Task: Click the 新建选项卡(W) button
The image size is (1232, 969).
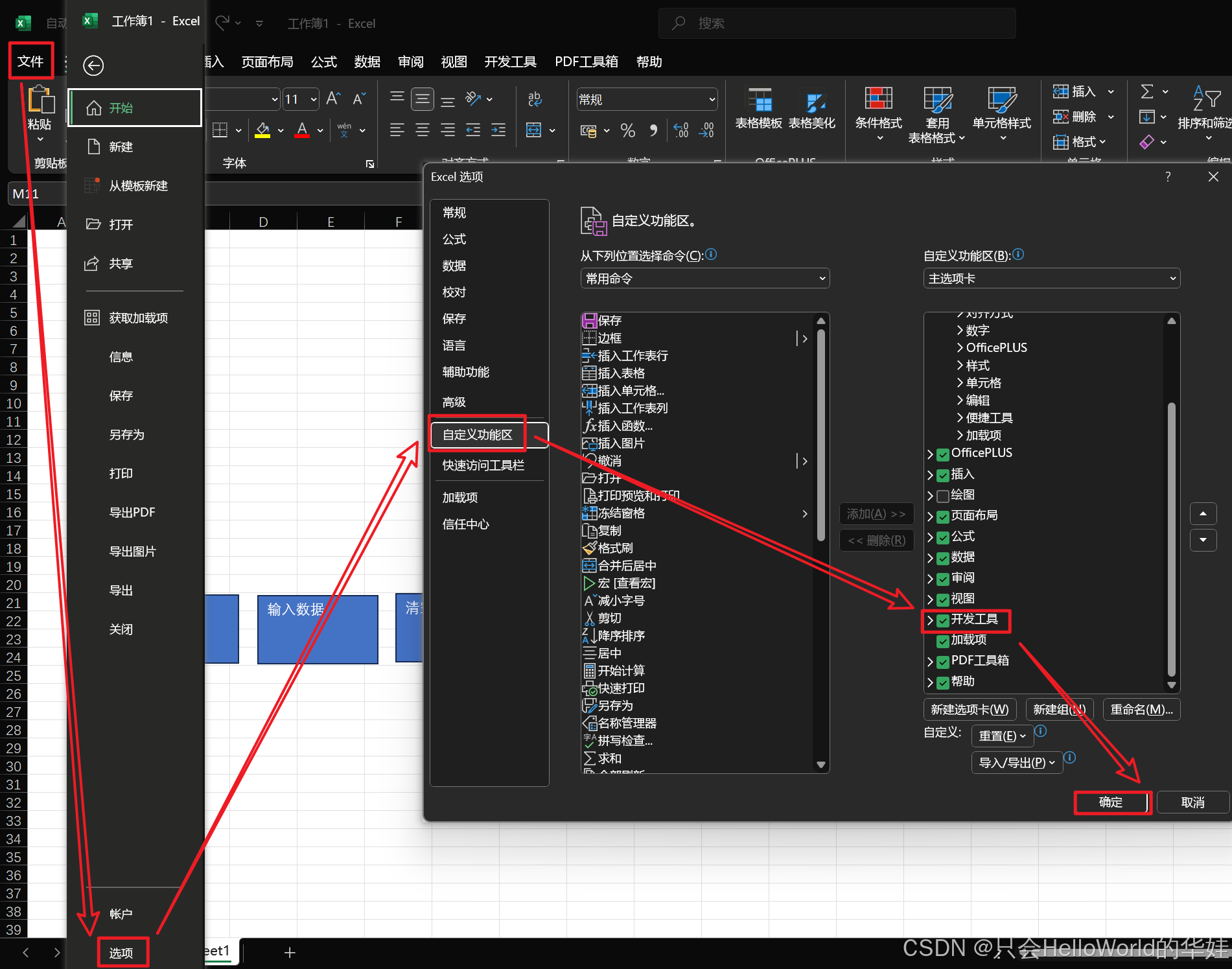Action: (x=970, y=709)
